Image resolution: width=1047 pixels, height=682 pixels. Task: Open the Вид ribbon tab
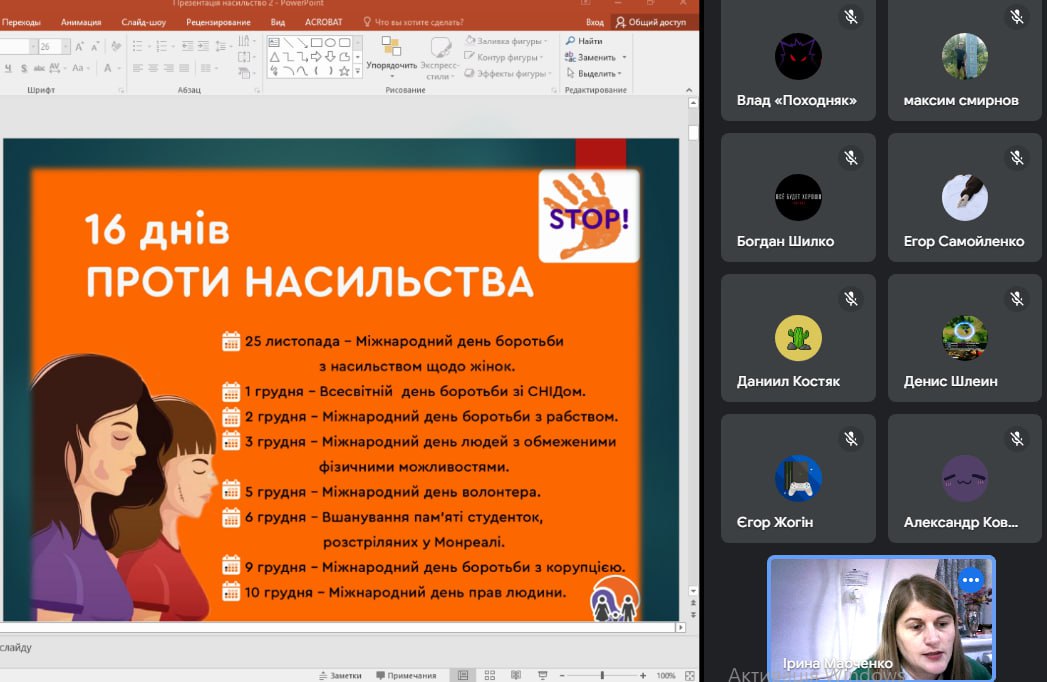click(278, 22)
